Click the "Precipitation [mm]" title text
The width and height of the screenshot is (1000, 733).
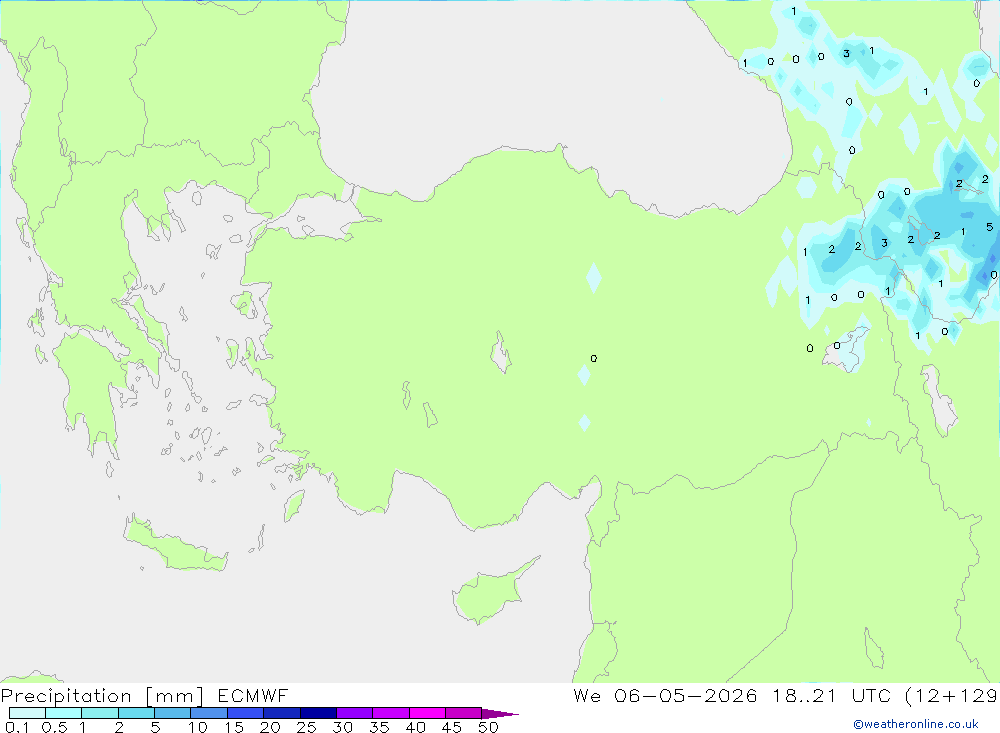click(x=102, y=696)
